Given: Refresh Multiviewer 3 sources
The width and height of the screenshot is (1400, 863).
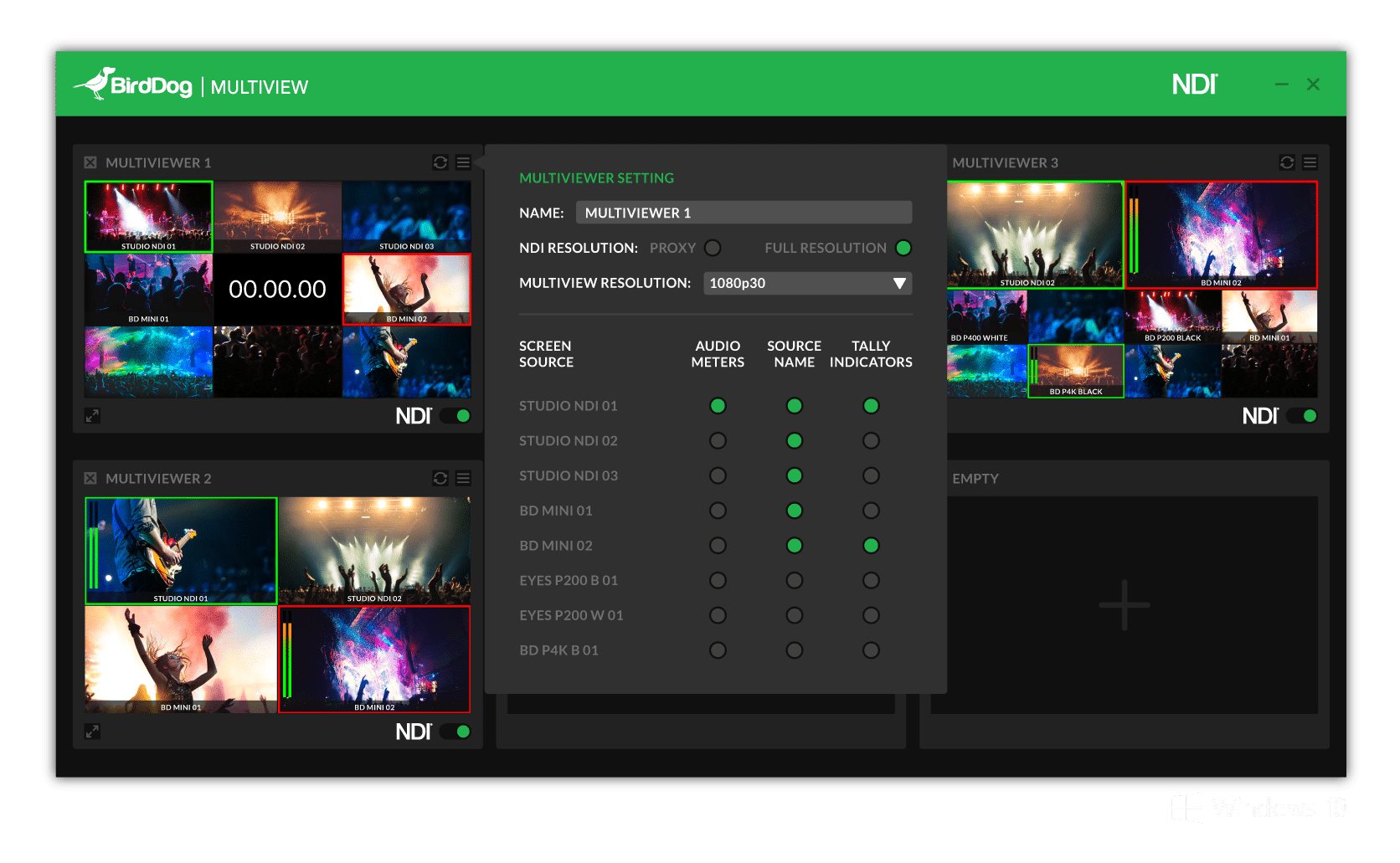Looking at the screenshot, I should point(1288,162).
